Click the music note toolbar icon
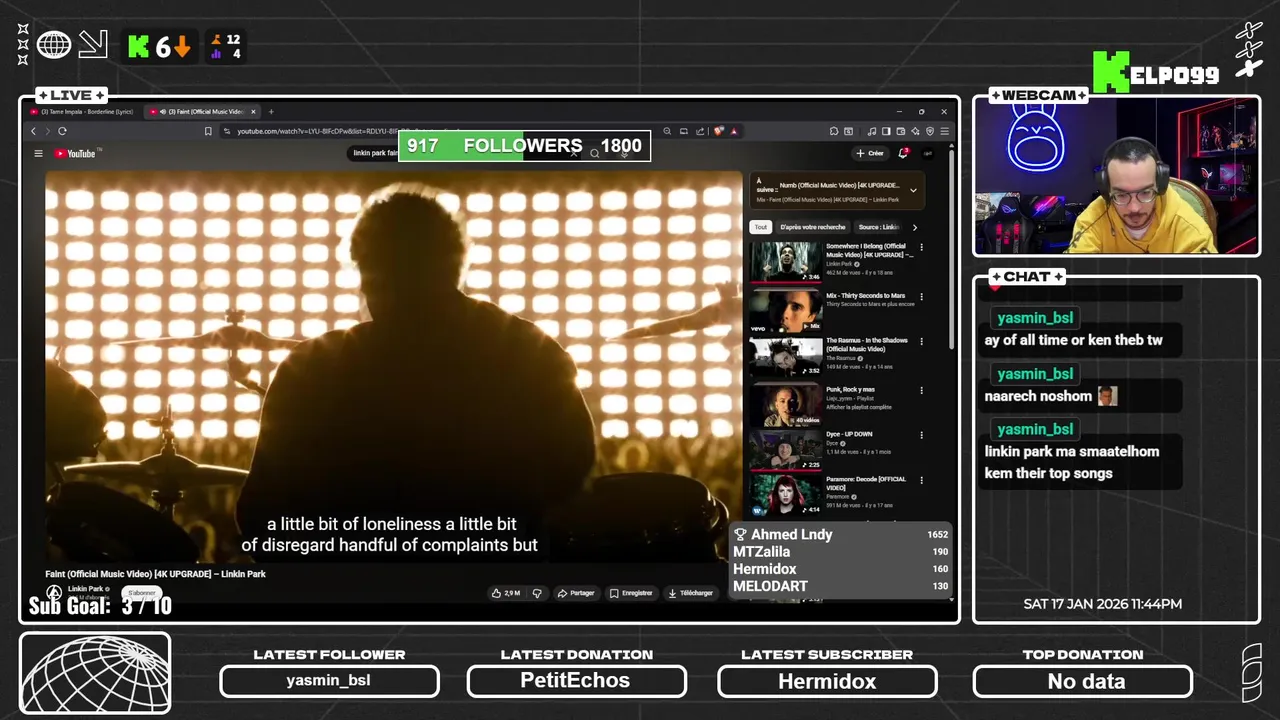Screen dimensions: 1280x720 click(872, 131)
